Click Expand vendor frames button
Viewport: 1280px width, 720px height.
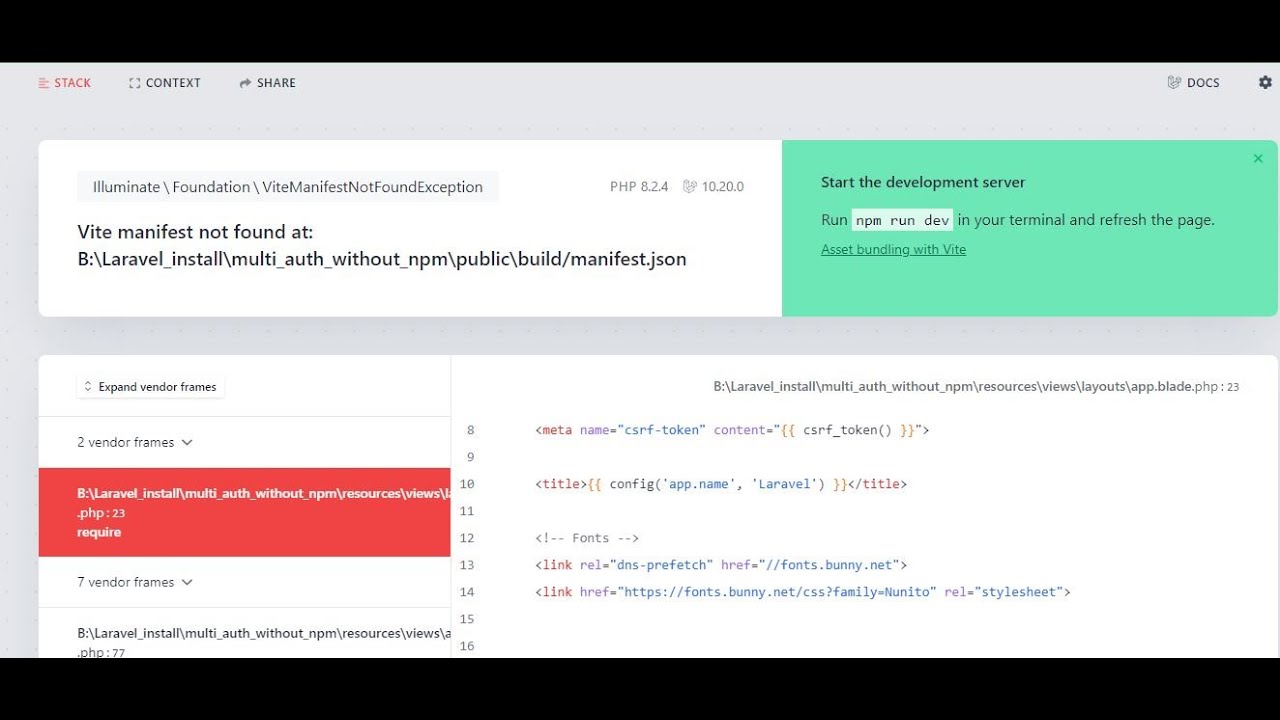coord(150,387)
